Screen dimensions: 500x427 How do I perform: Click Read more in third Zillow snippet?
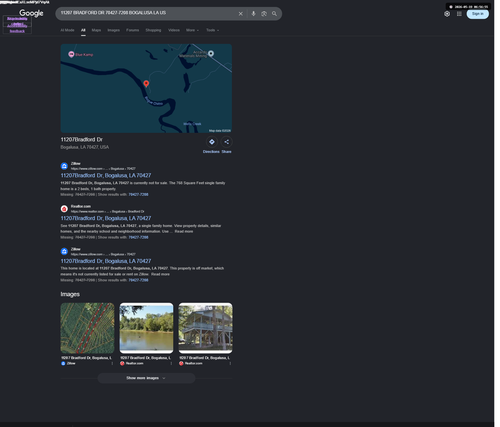160,274
